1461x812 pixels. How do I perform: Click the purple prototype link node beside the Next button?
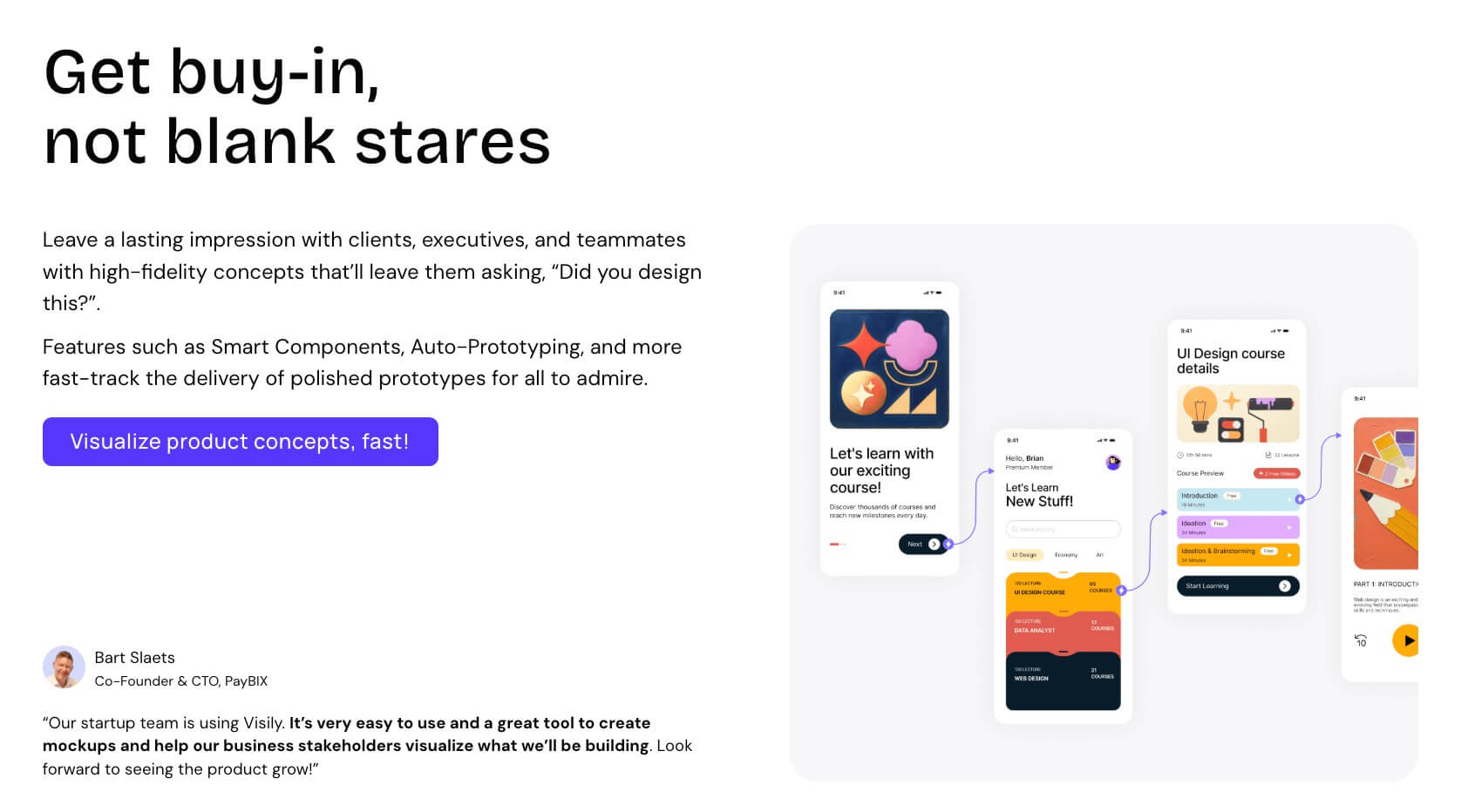click(x=948, y=544)
